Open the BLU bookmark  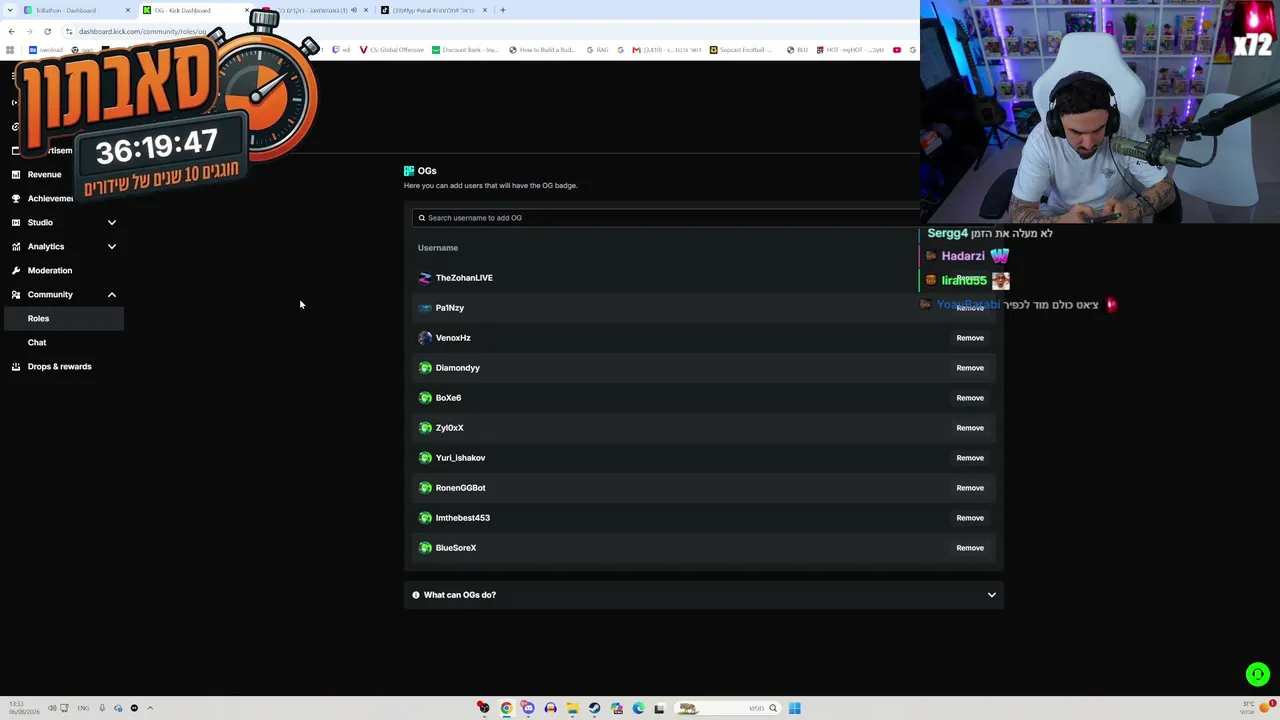click(797, 50)
